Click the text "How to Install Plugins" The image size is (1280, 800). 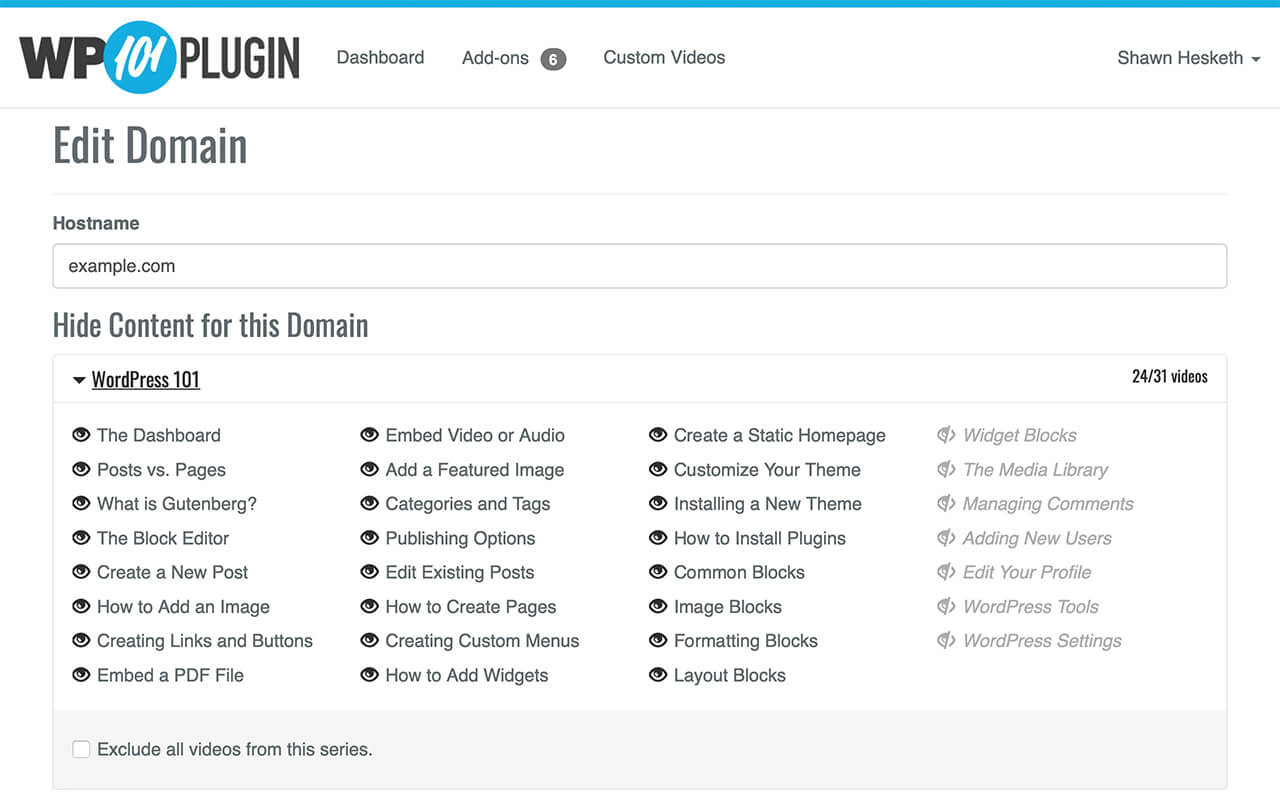(760, 538)
